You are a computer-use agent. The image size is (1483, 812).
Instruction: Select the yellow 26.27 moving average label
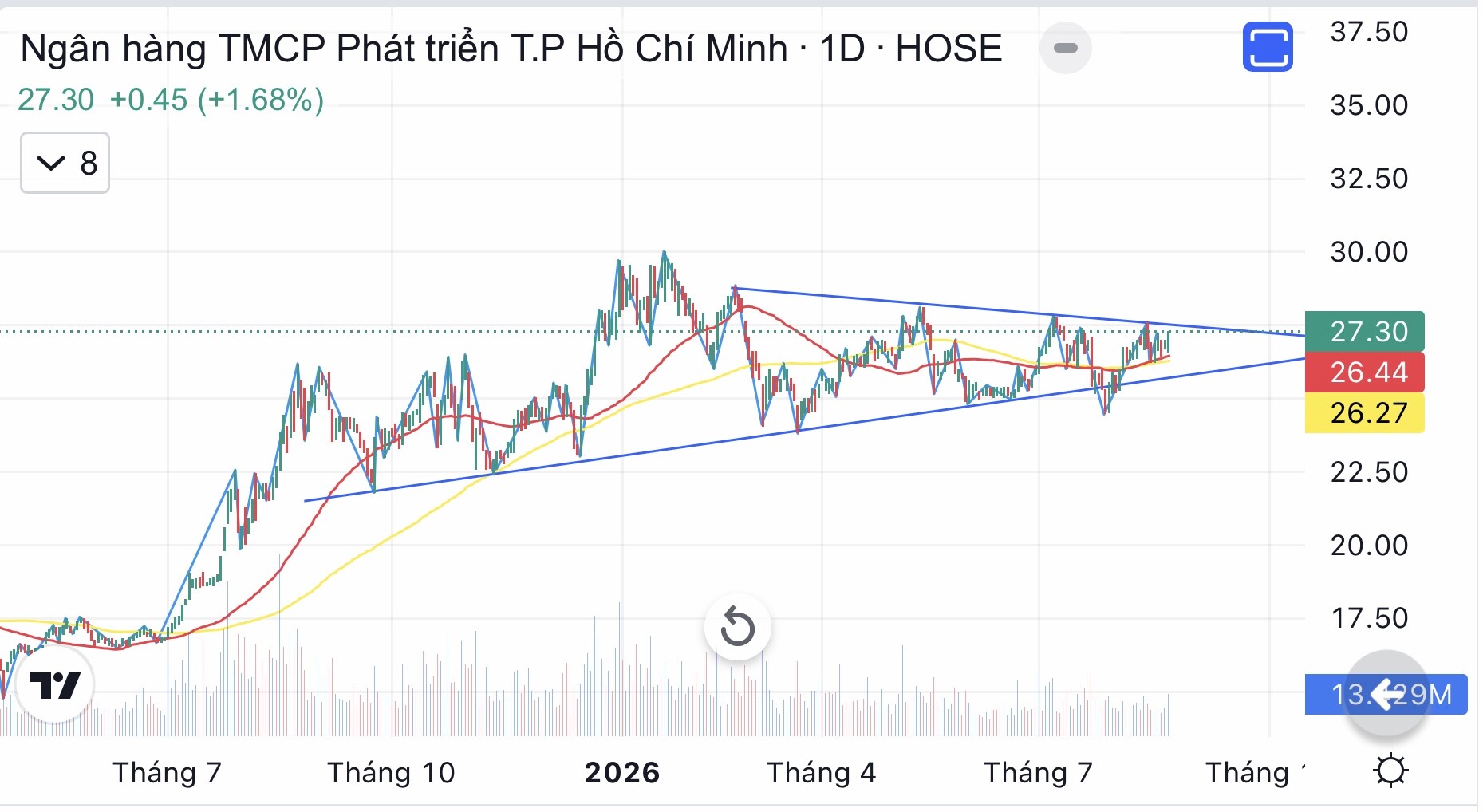[1364, 412]
